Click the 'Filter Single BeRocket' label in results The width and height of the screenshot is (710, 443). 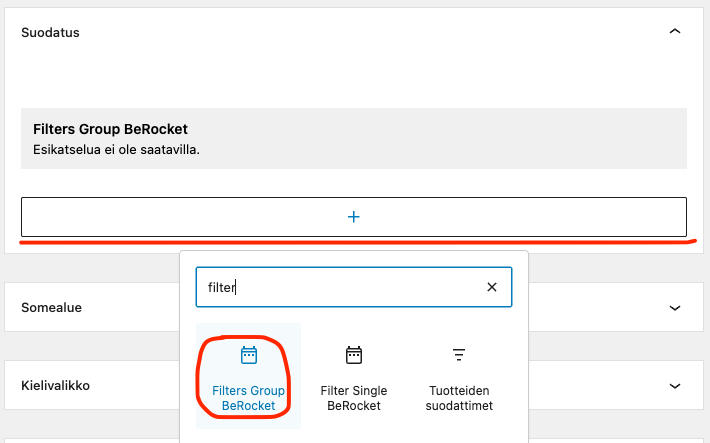pos(354,398)
